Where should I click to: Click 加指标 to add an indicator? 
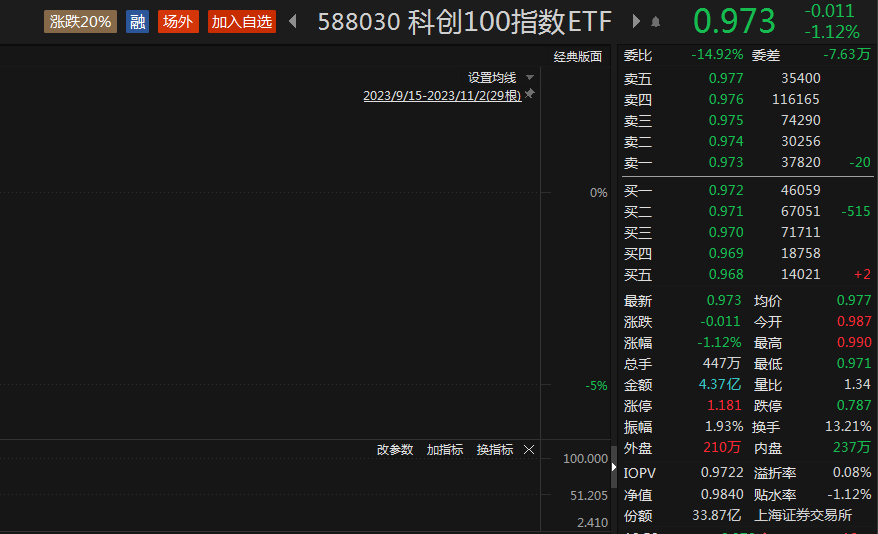(x=445, y=449)
